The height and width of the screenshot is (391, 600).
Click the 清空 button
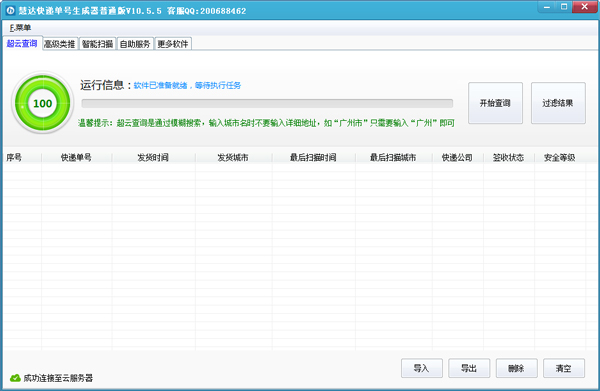pyautogui.click(x=564, y=368)
